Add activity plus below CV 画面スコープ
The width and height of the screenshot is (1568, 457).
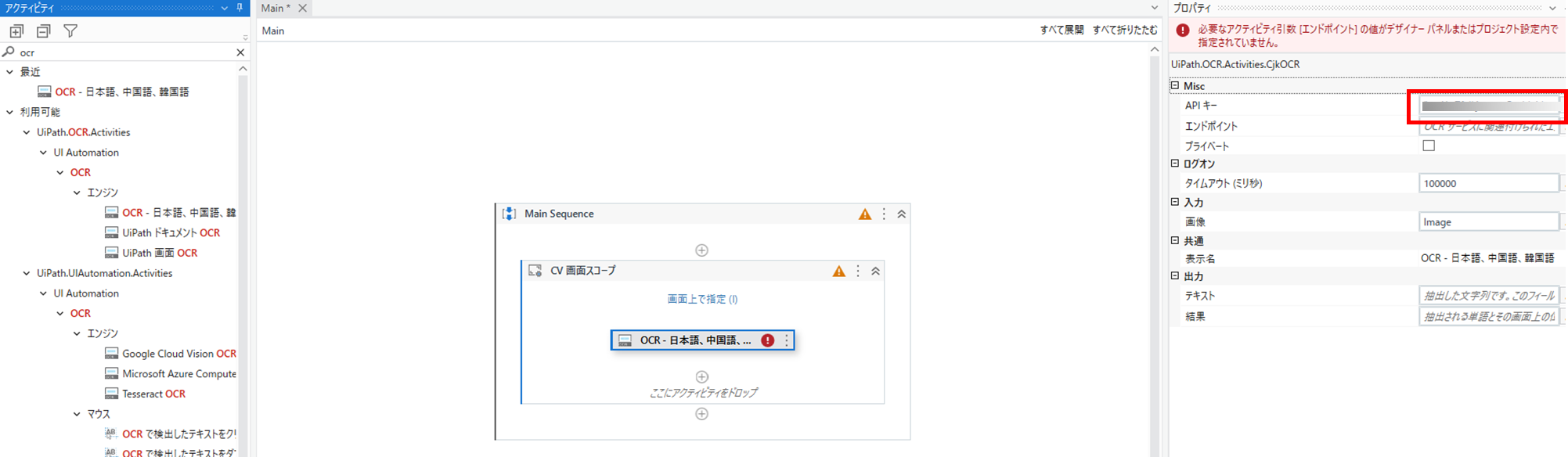[x=702, y=414]
